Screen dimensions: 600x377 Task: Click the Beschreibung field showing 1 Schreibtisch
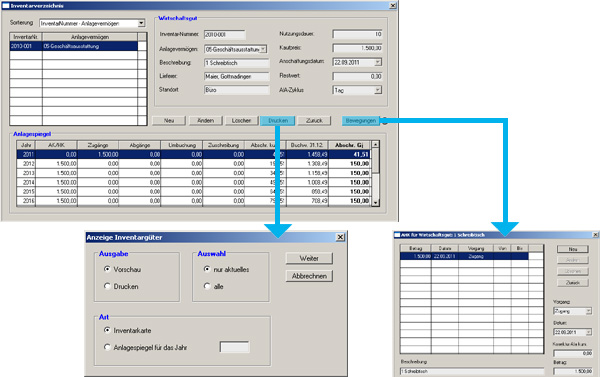(x=236, y=63)
